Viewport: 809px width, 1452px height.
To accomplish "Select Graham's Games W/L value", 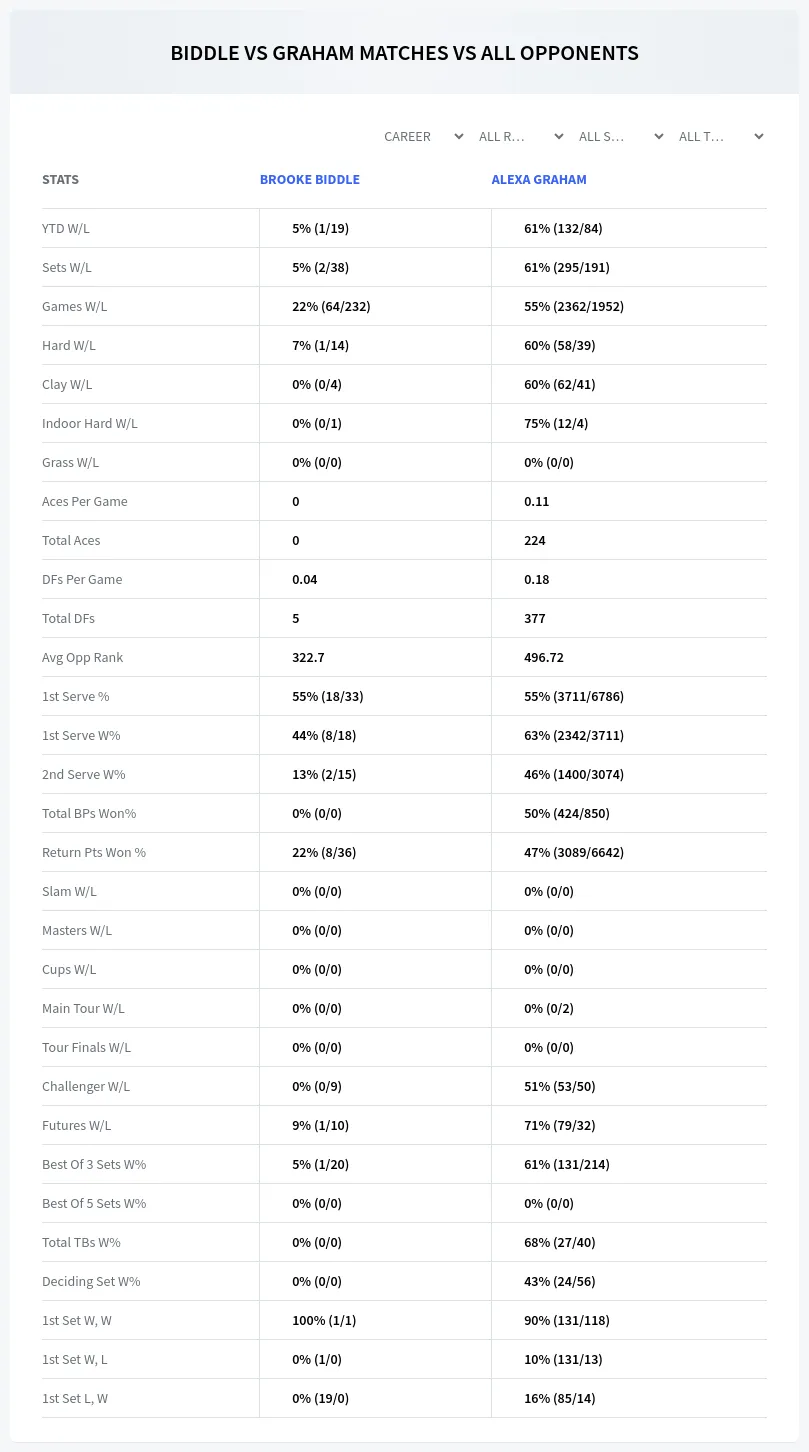I will (574, 306).
